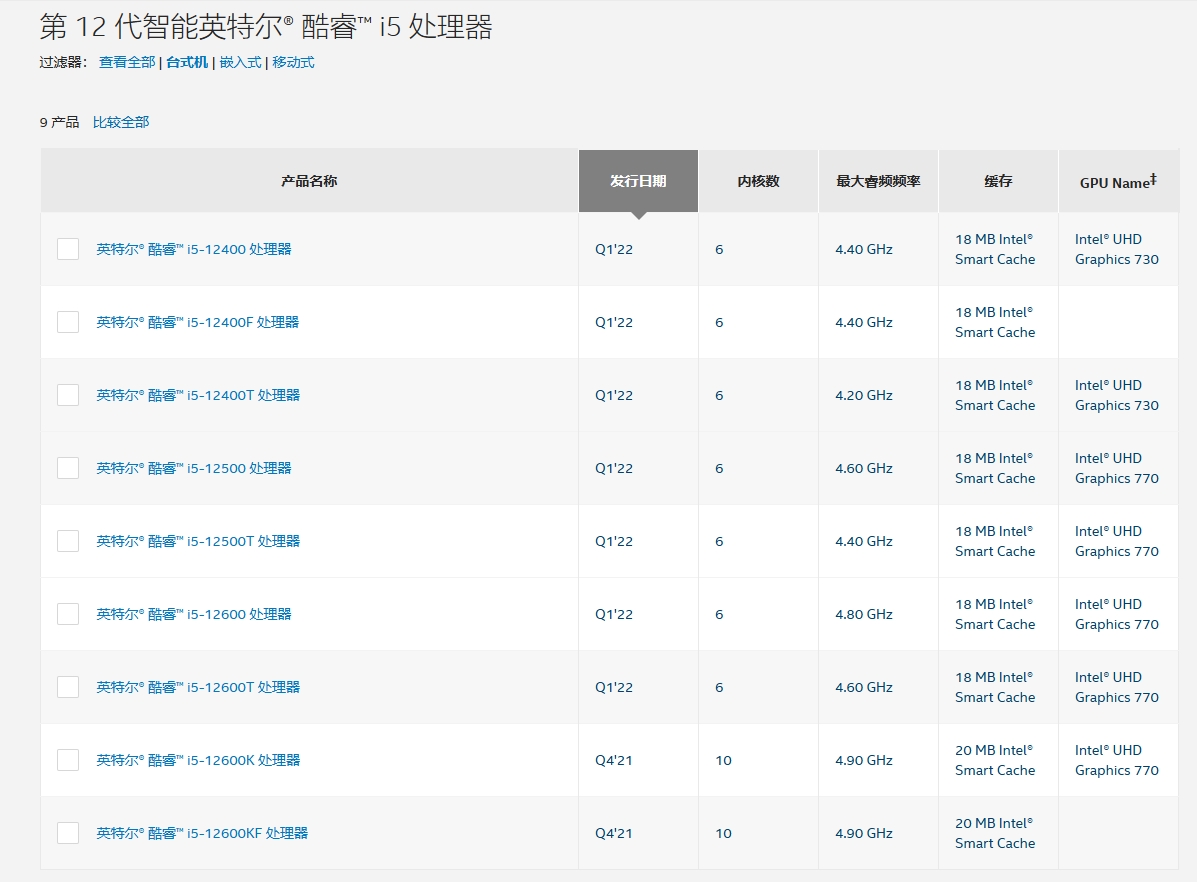
Task: Click the 比较全部 link
Action: (x=119, y=121)
